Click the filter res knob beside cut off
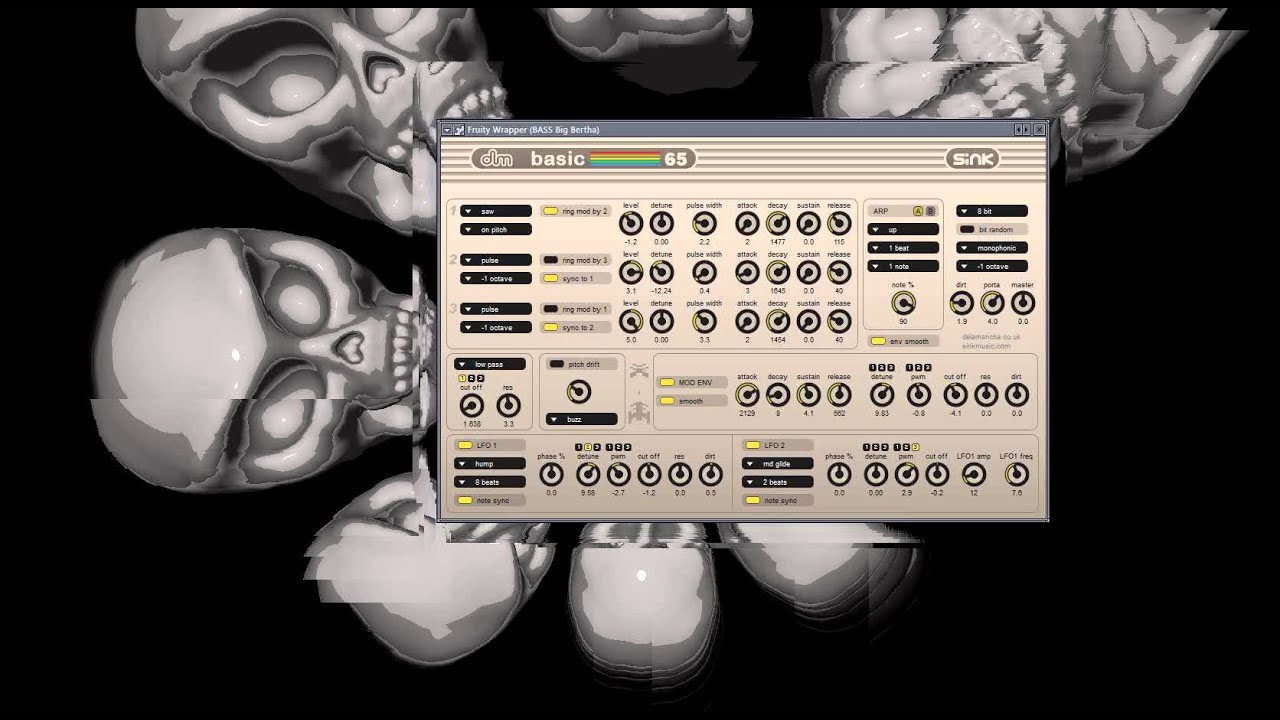 click(508, 405)
